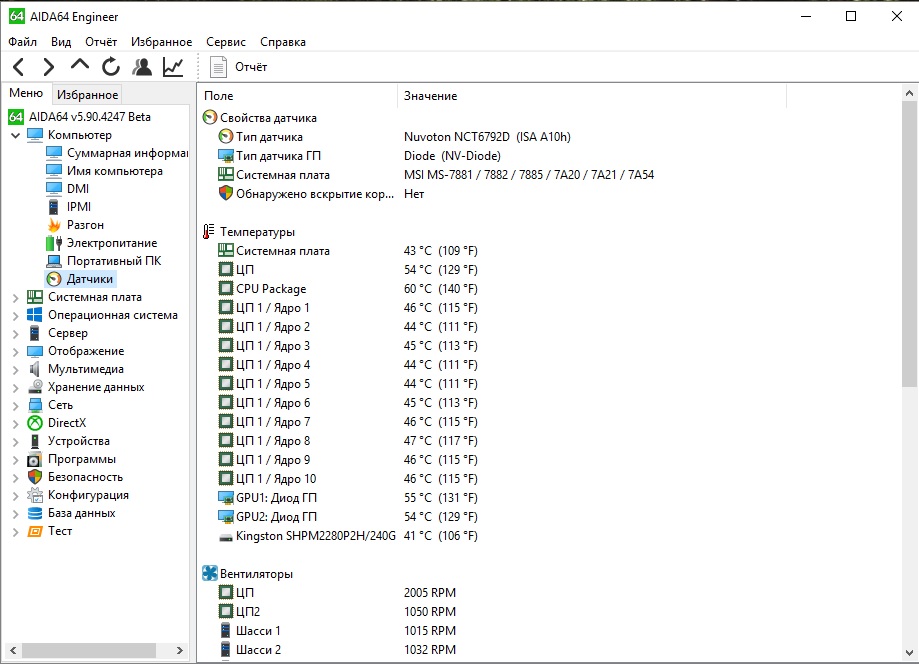Go forward with the right arrow toolbar icon
Viewport: 919px width, 664px height.
[49, 67]
